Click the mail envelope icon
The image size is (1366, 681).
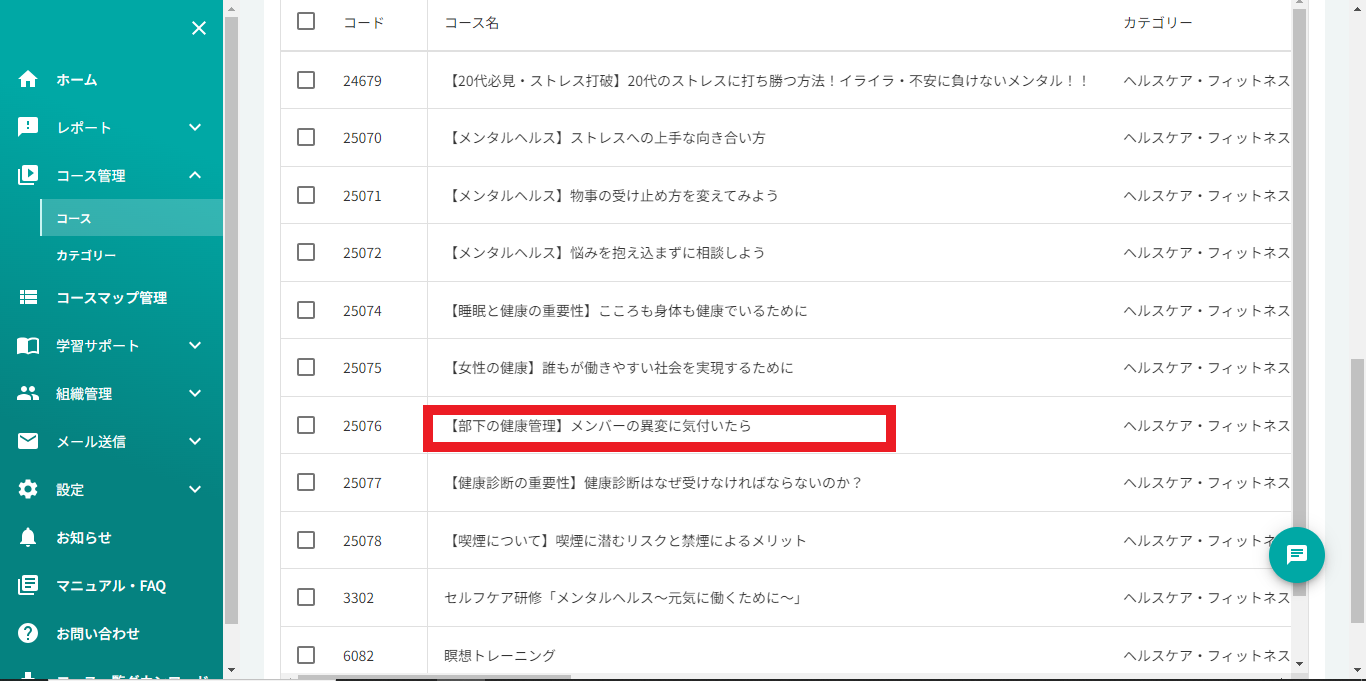(x=28, y=441)
